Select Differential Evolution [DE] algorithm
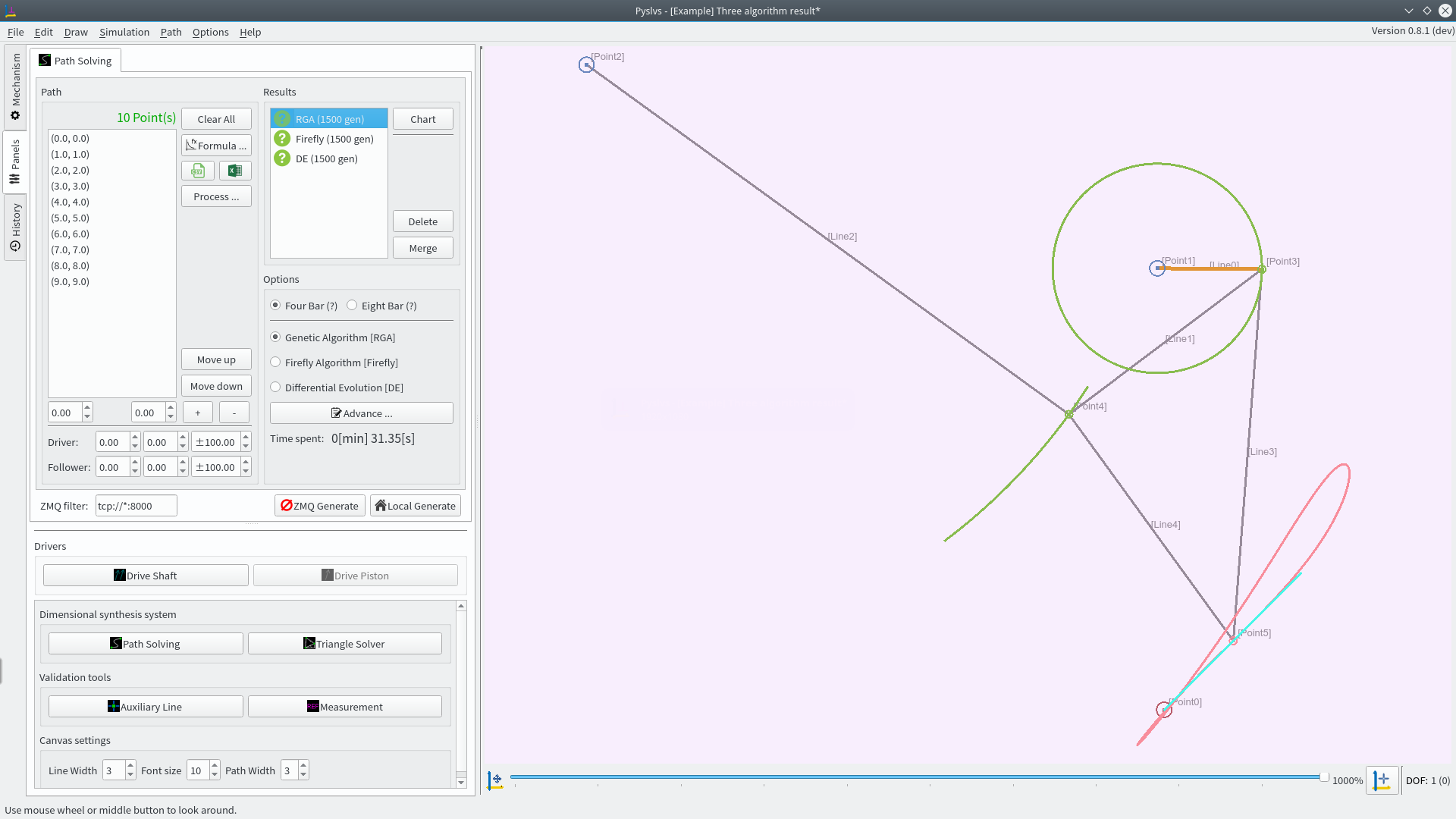Image resolution: width=1456 pixels, height=819 pixels. tap(275, 388)
